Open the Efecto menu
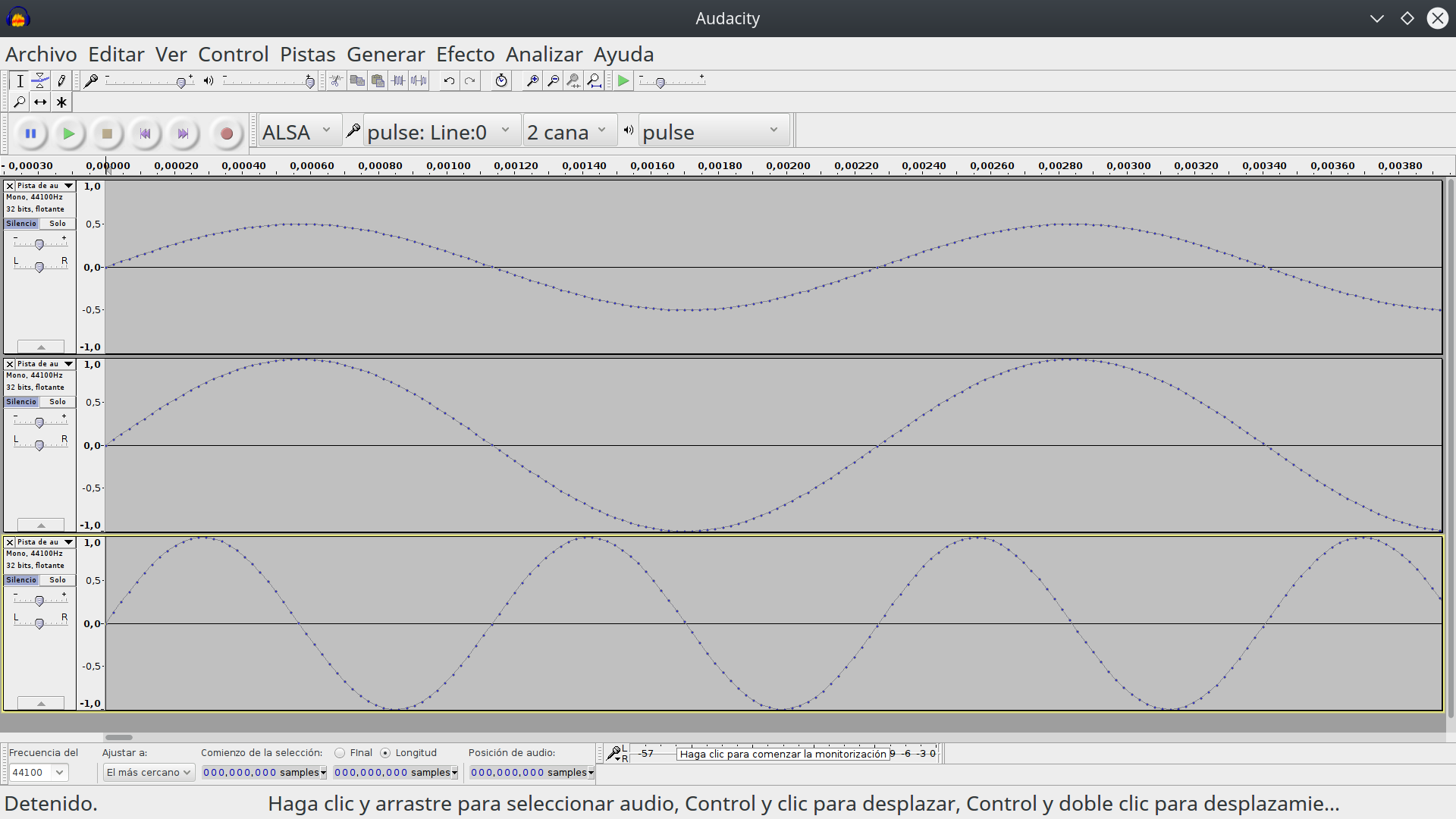 coord(465,55)
